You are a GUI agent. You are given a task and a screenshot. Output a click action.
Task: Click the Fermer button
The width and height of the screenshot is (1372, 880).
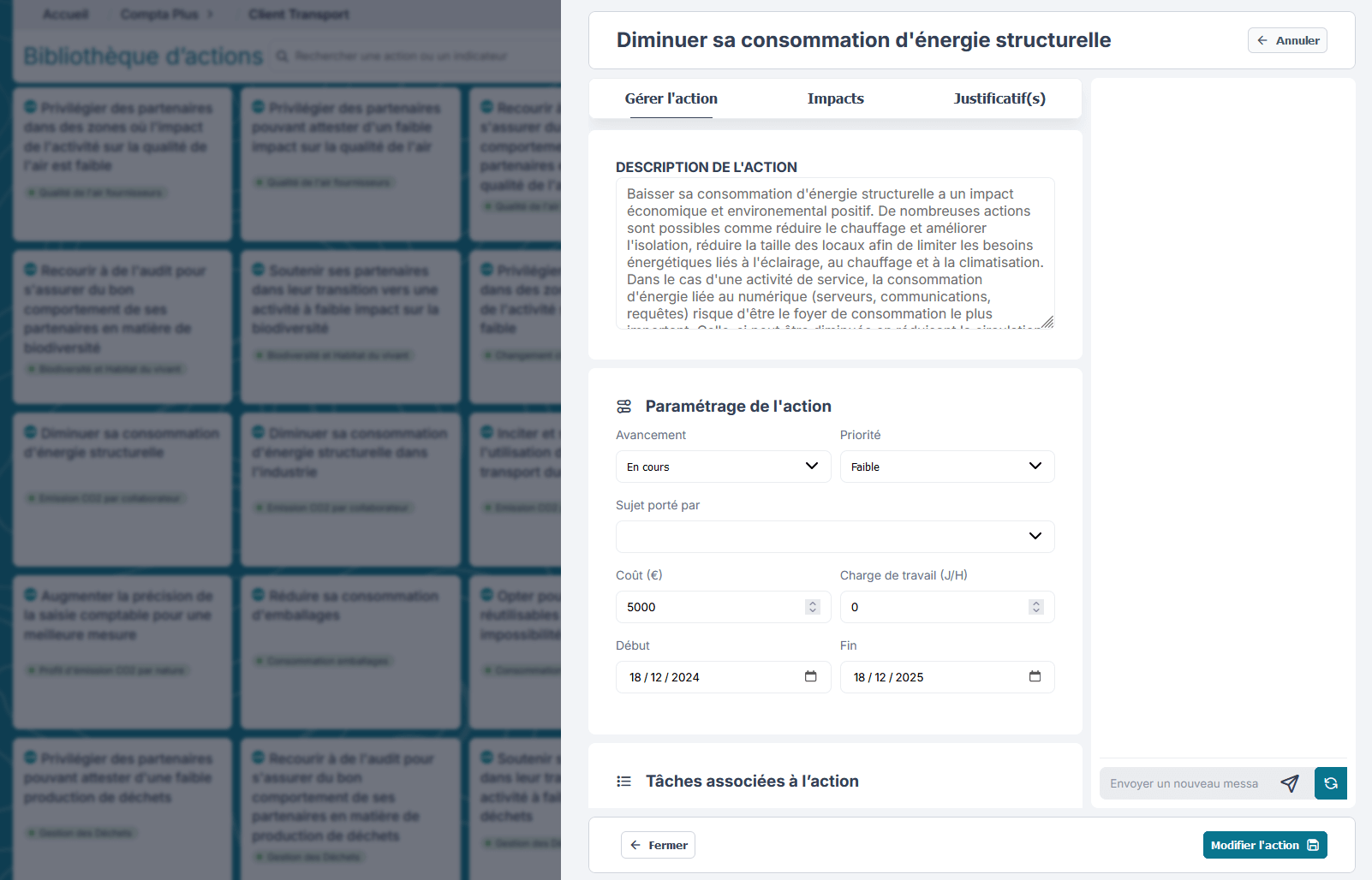pyautogui.click(x=658, y=845)
